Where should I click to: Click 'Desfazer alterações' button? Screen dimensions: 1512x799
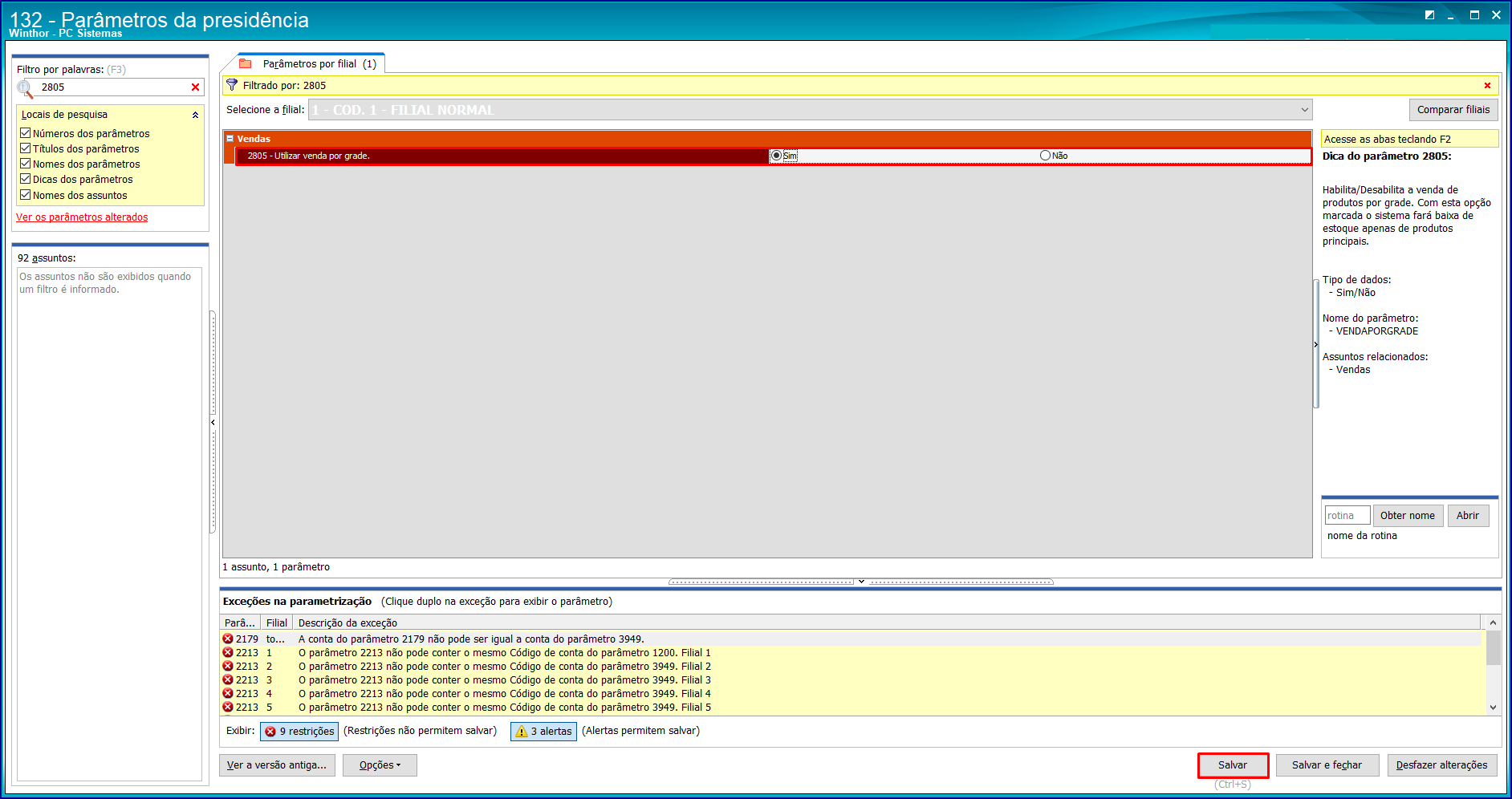[x=1441, y=765]
